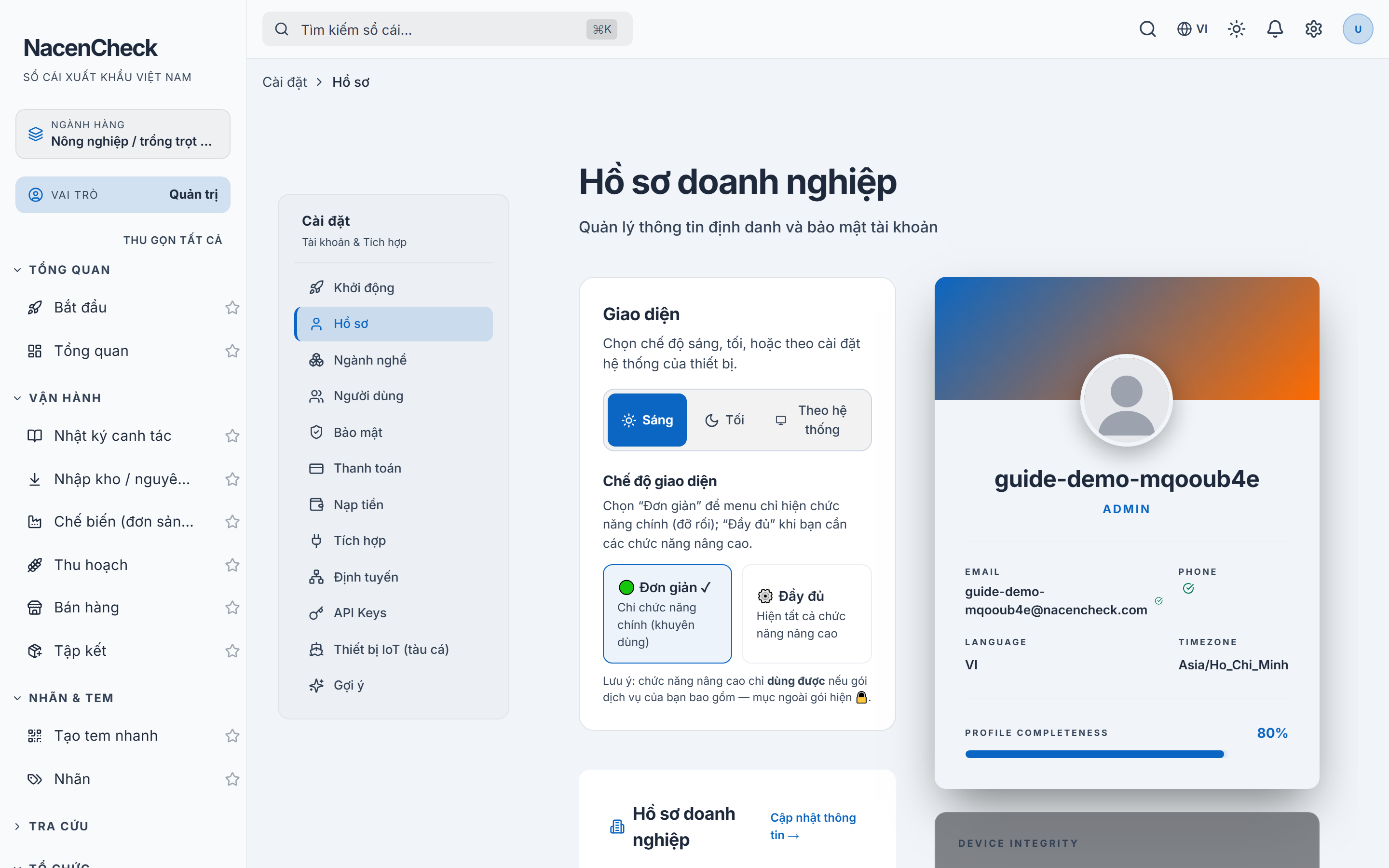1389x868 pixels.
Task: Click the search magnifier icon in top bar
Action: point(1147,29)
